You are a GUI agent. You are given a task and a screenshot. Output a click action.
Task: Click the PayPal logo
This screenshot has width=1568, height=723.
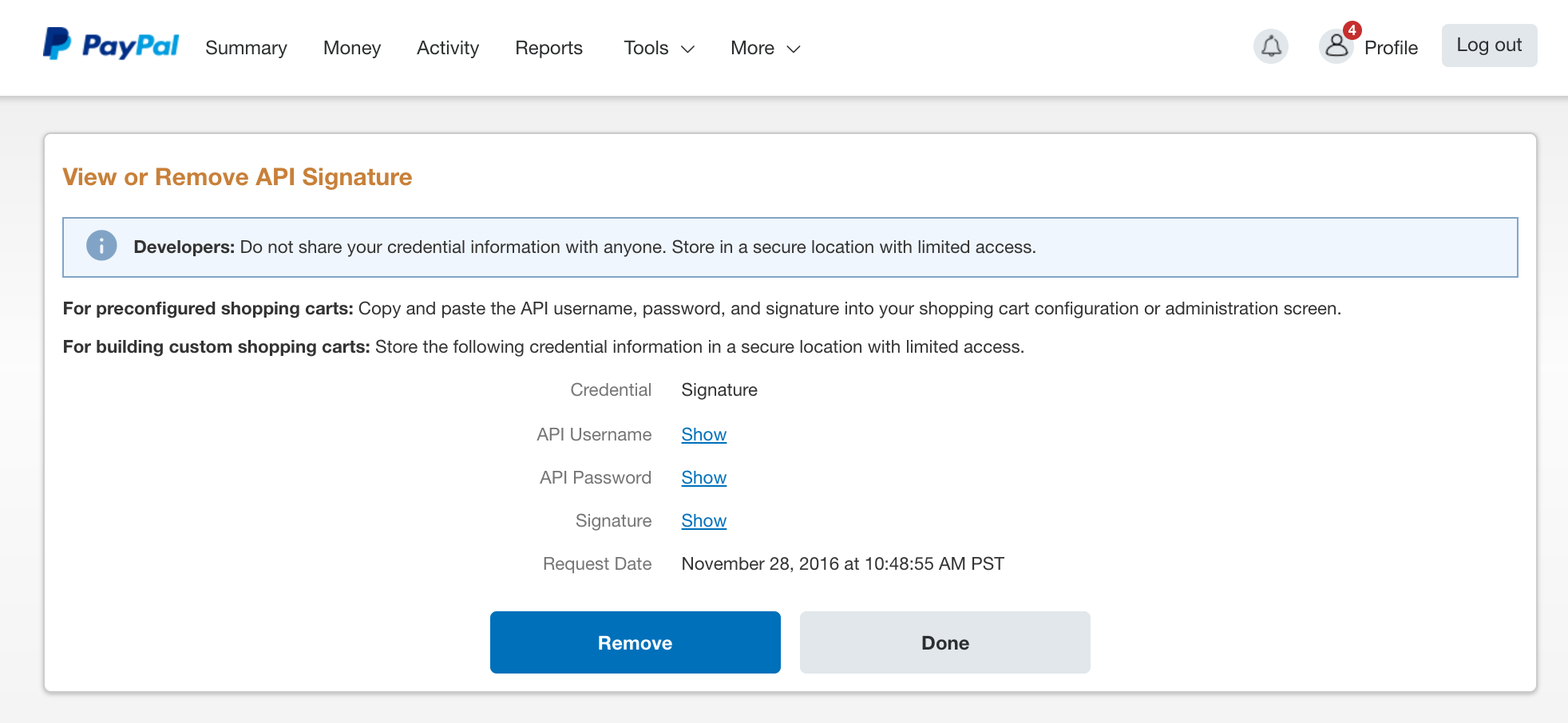[111, 45]
